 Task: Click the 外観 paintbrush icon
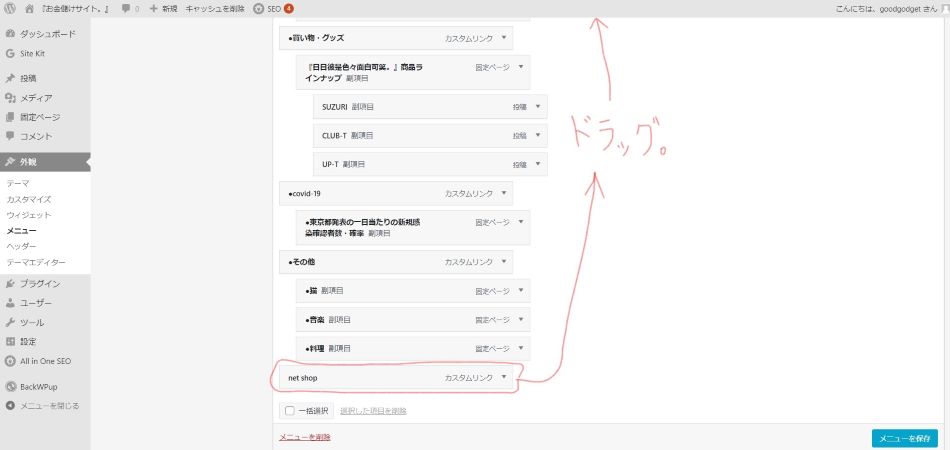point(10,162)
